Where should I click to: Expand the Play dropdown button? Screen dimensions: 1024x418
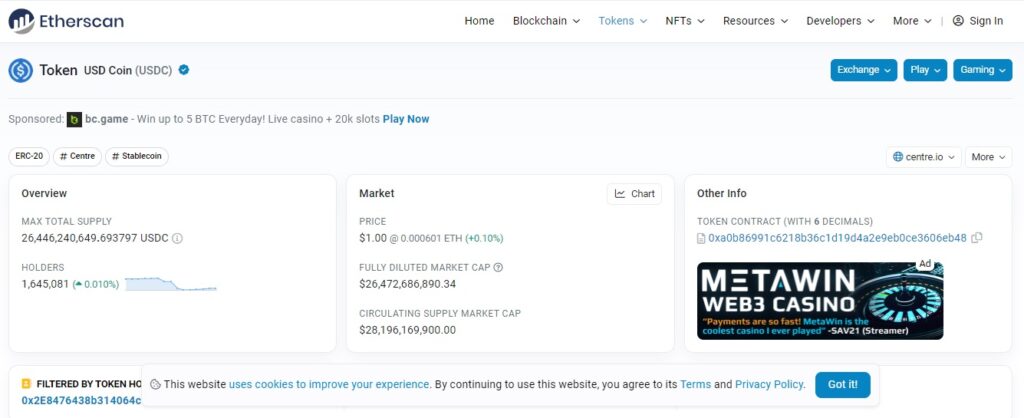925,70
